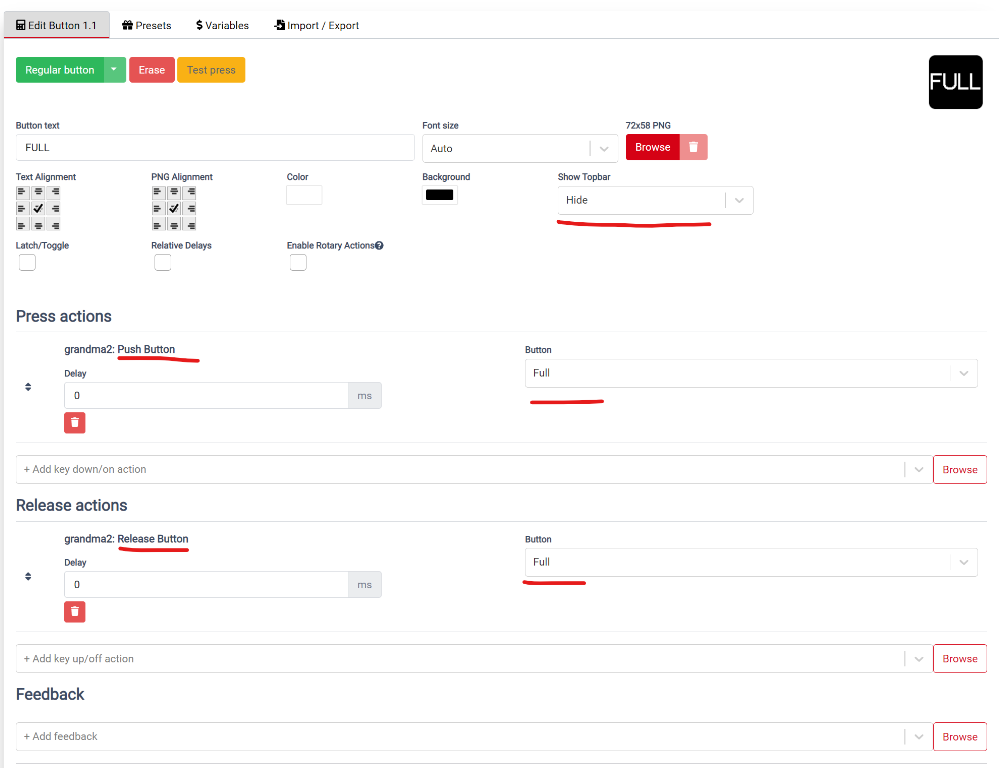This screenshot has height=768, width=999.
Task: Set PNG Alignment to middle right
Action: pyautogui.click(x=190, y=208)
